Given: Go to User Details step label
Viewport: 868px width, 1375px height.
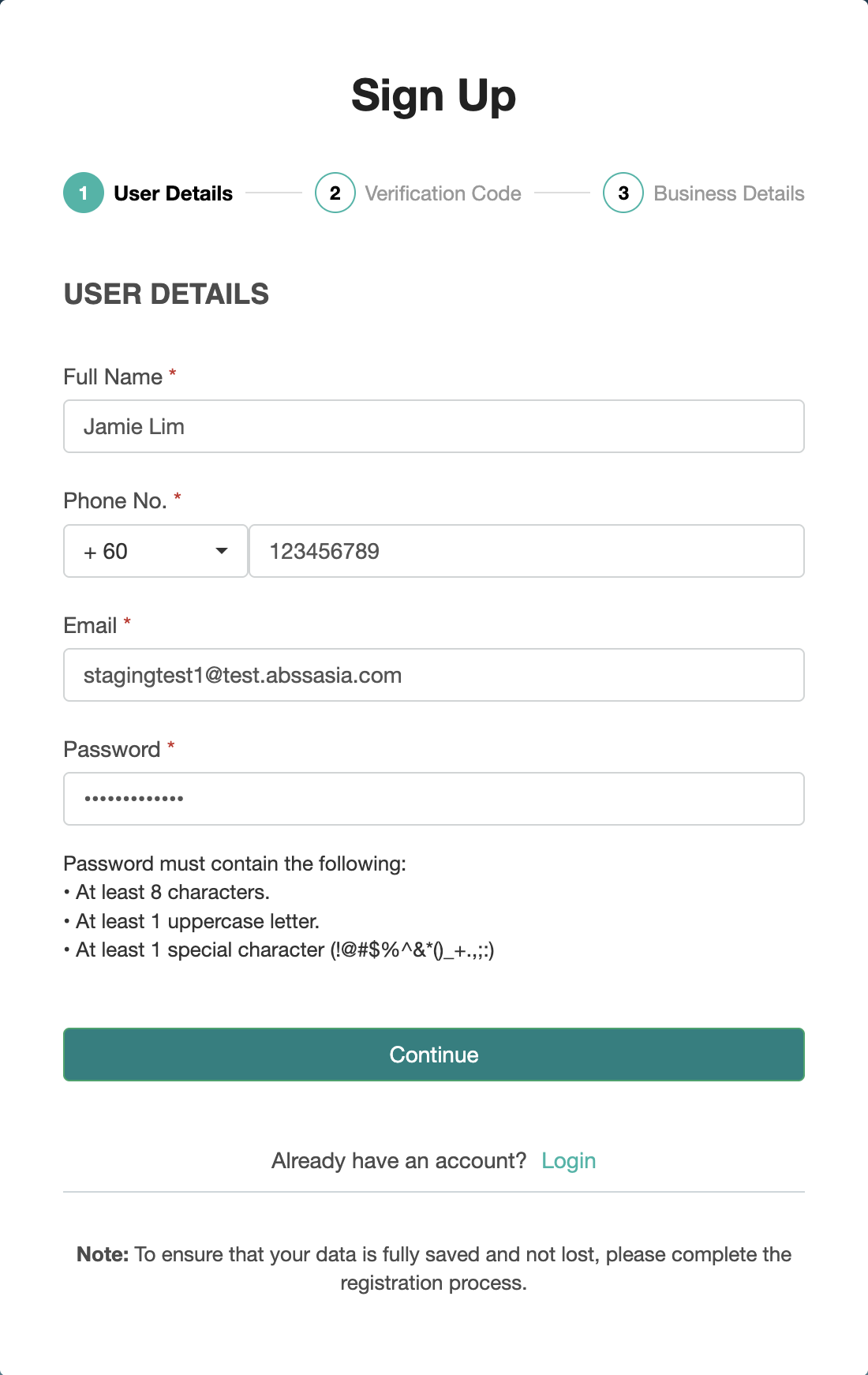Looking at the screenshot, I should (174, 193).
